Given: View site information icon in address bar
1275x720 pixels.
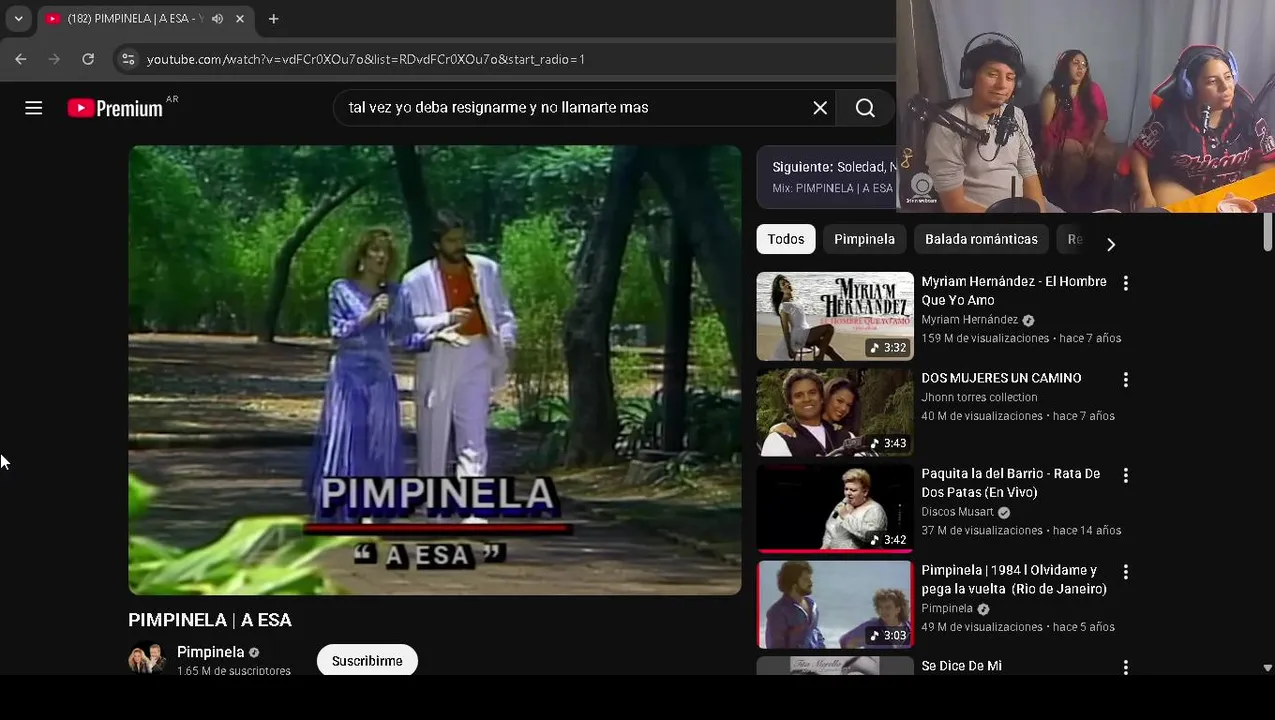Looking at the screenshot, I should [128, 59].
